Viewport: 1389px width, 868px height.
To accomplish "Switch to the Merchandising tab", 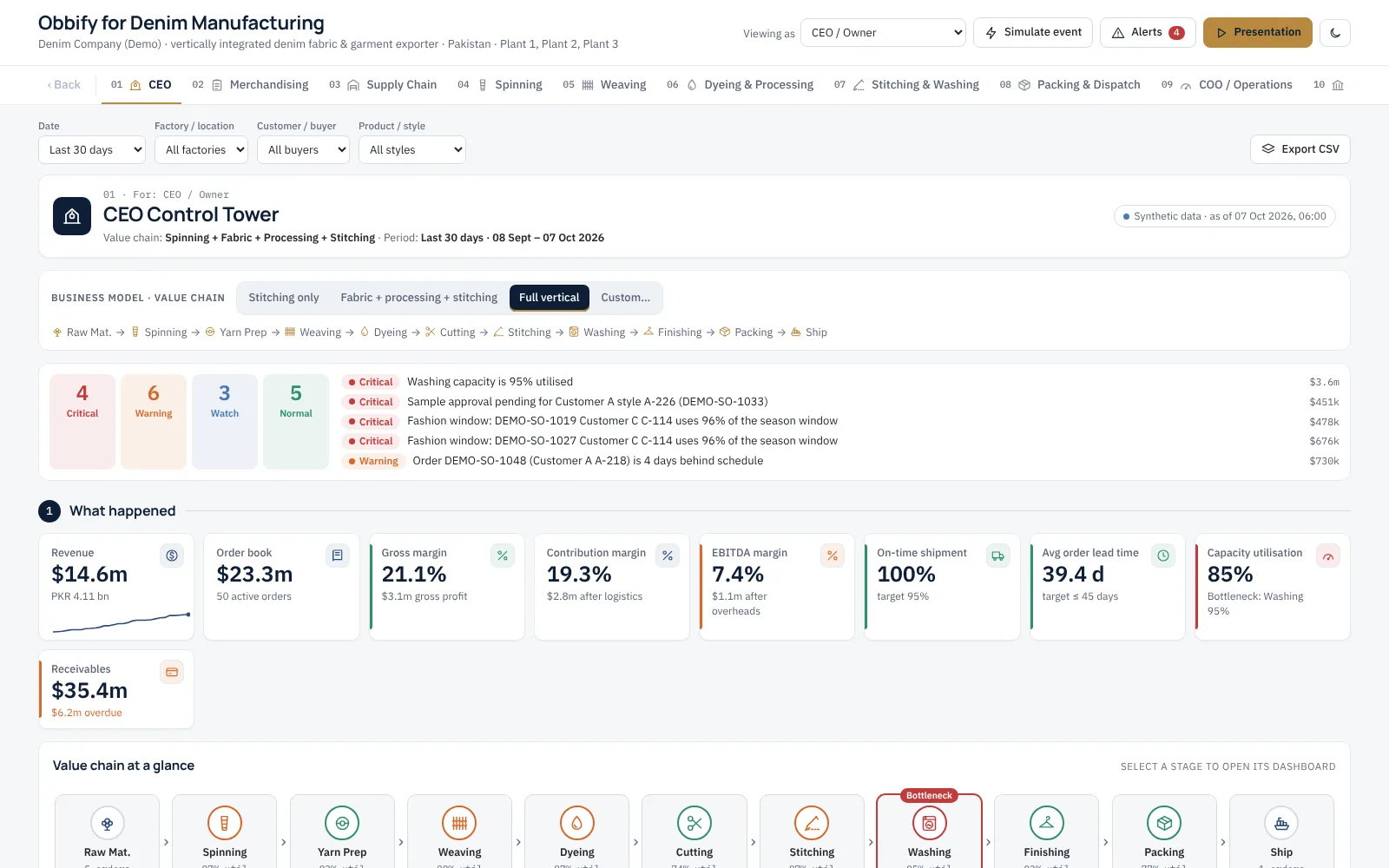I will tap(250, 85).
